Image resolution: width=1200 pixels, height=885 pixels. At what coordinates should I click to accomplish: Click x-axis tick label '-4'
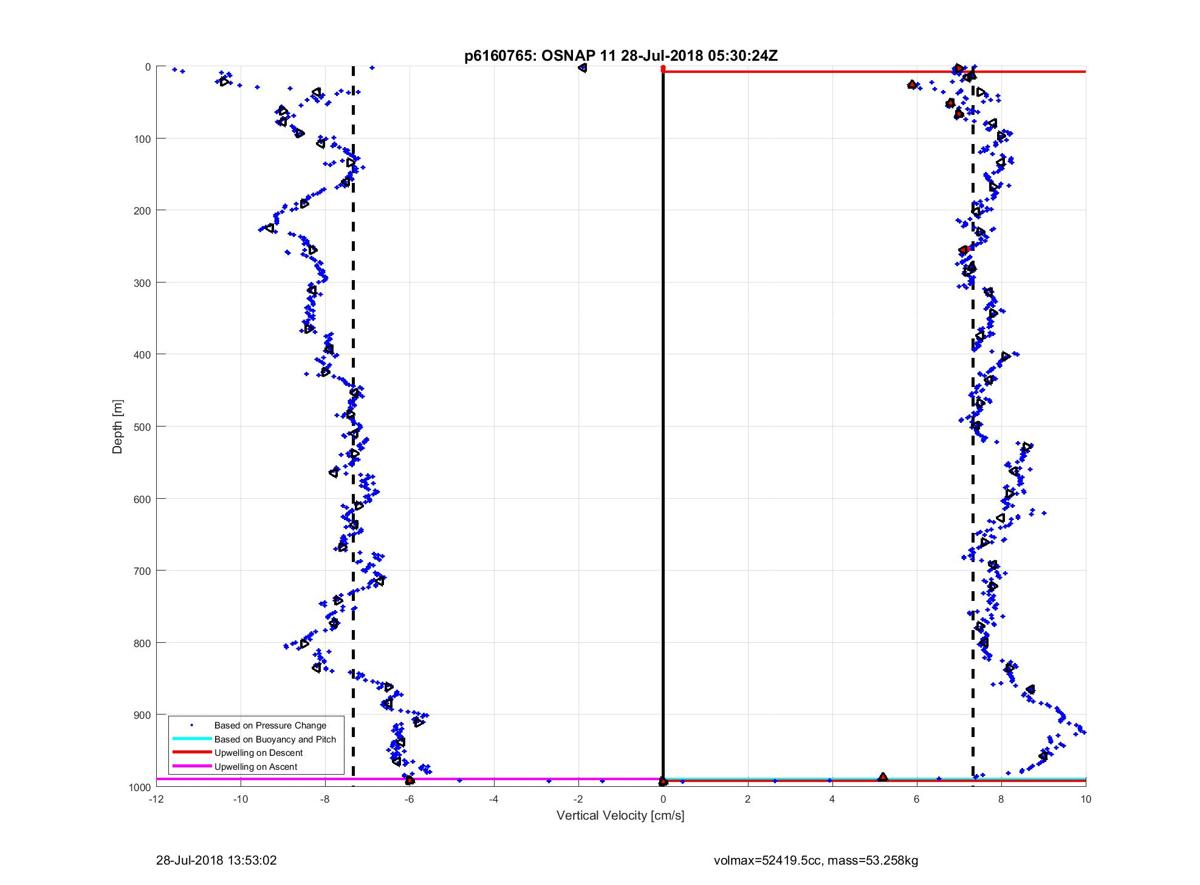point(494,799)
